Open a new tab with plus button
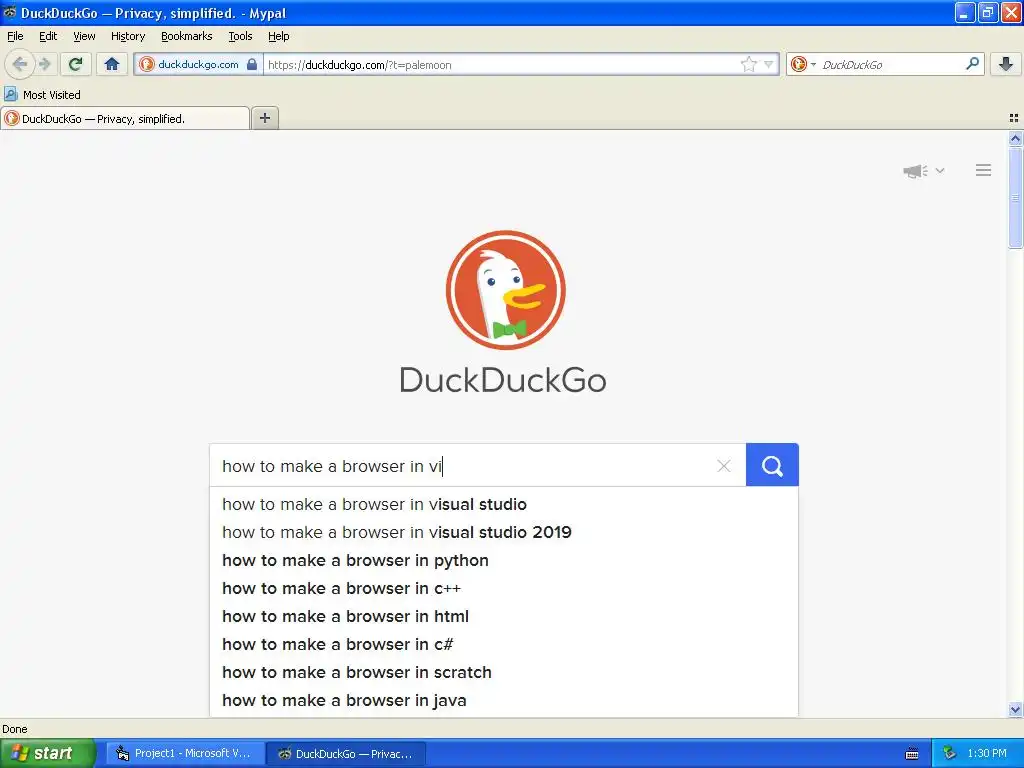This screenshot has height=768, width=1024. coord(264,118)
